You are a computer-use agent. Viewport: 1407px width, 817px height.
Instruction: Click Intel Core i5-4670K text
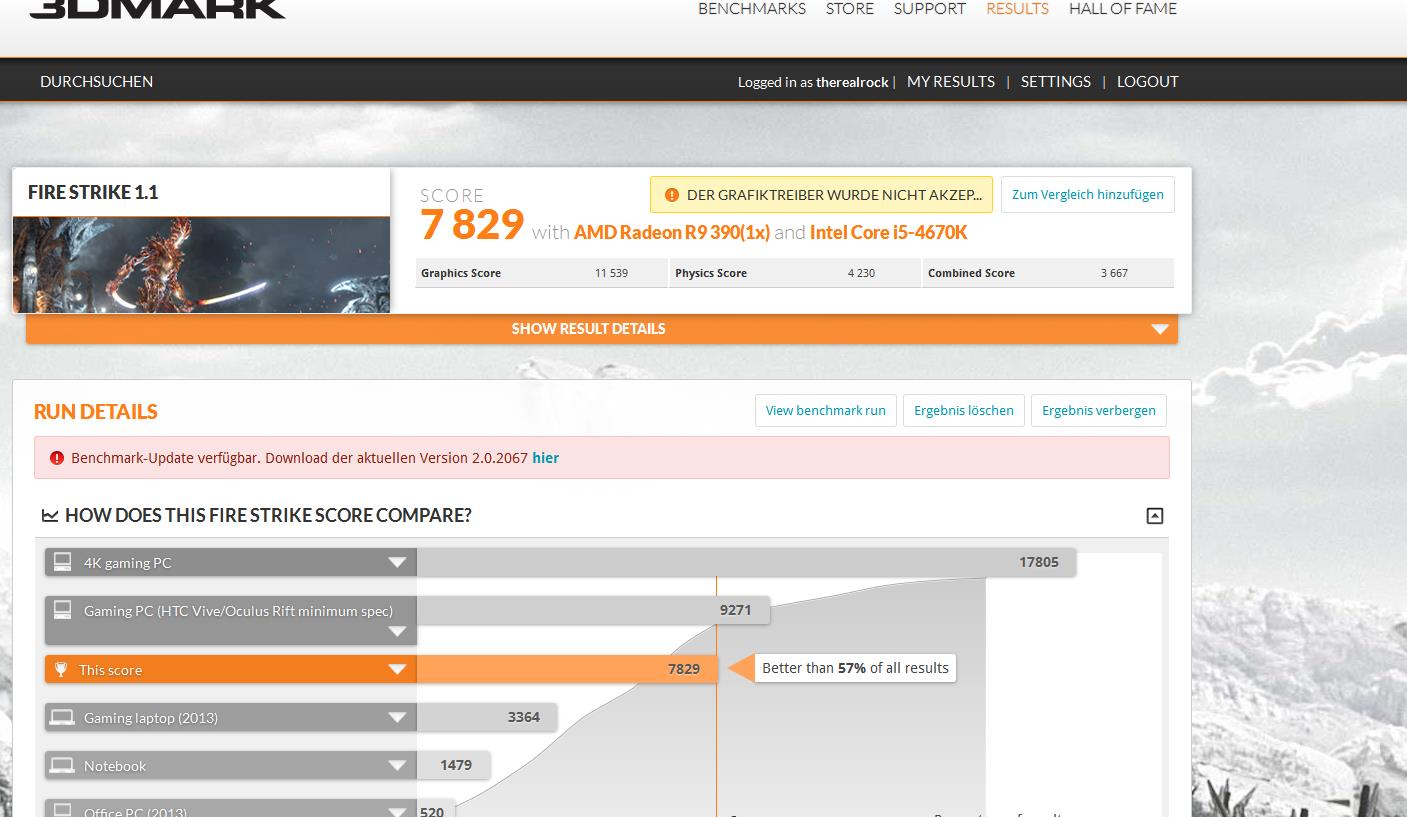[889, 233]
